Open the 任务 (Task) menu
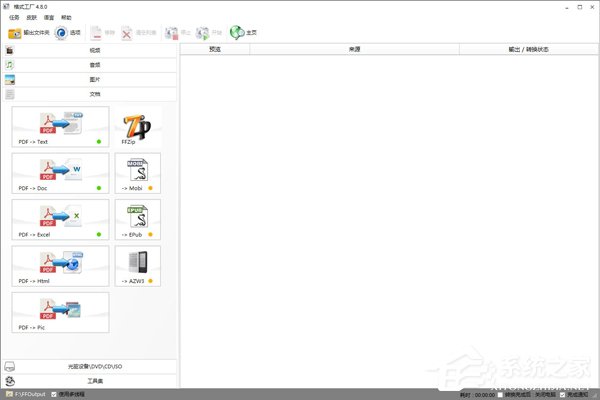The height and width of the screenshot is (400, 600). coord(14,18)
